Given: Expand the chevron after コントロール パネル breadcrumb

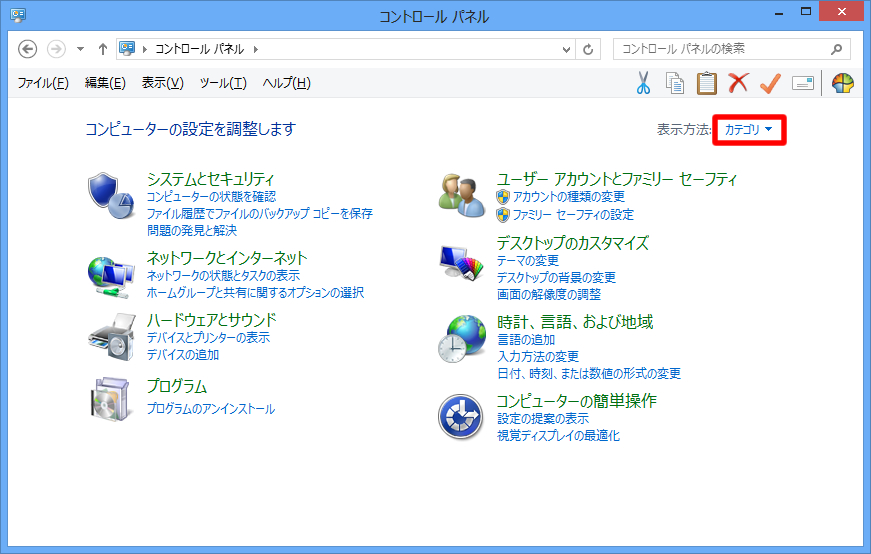Looking at the screenshot, I should point(256,49).
